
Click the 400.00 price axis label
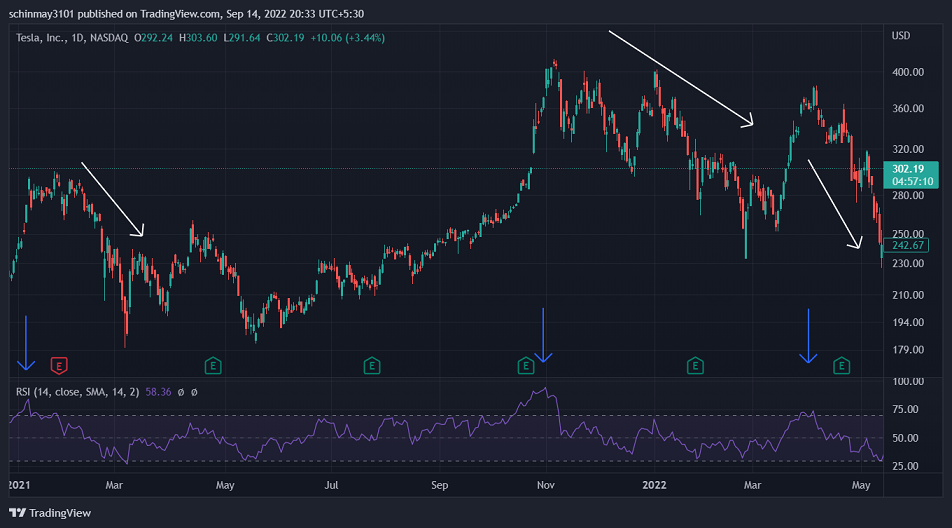908,72
